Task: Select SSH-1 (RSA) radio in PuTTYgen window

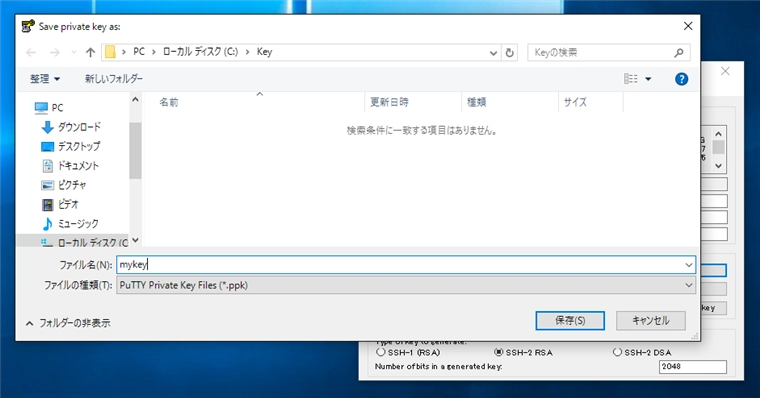Action: (381, 352)
